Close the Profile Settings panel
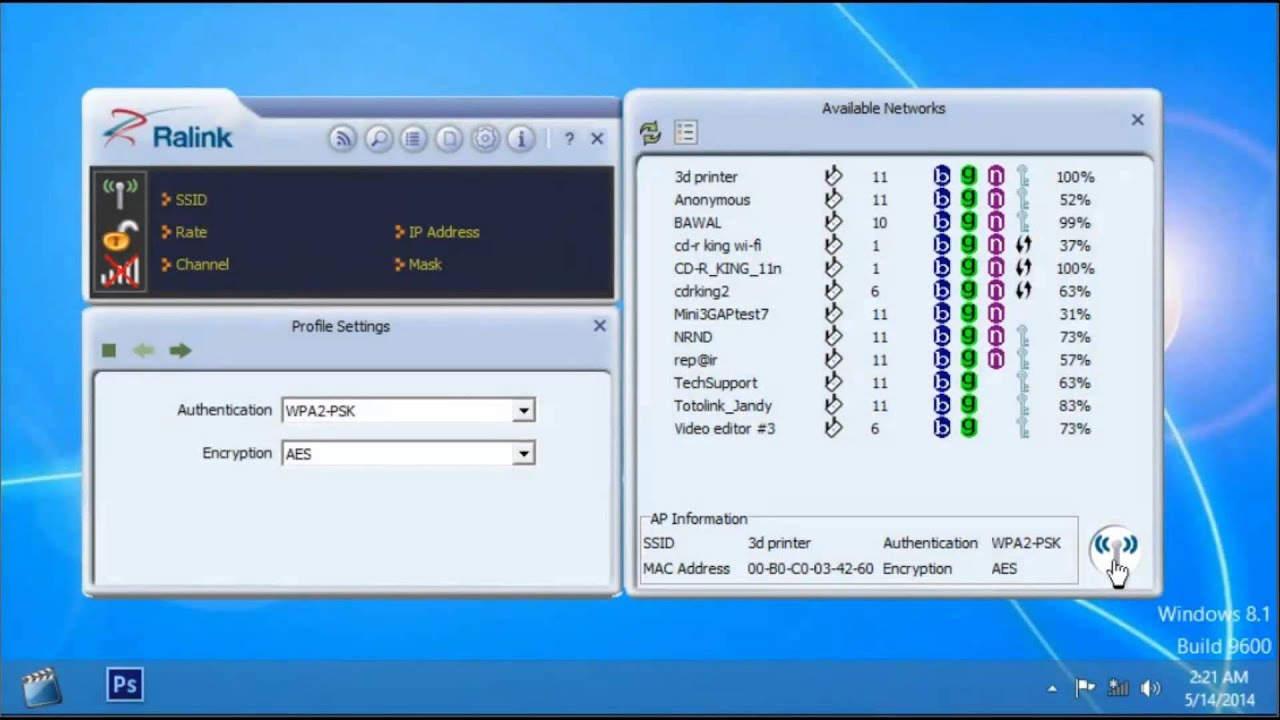Image resolution: width=1280 pixels, height=720 pixels. click(599, 326)
